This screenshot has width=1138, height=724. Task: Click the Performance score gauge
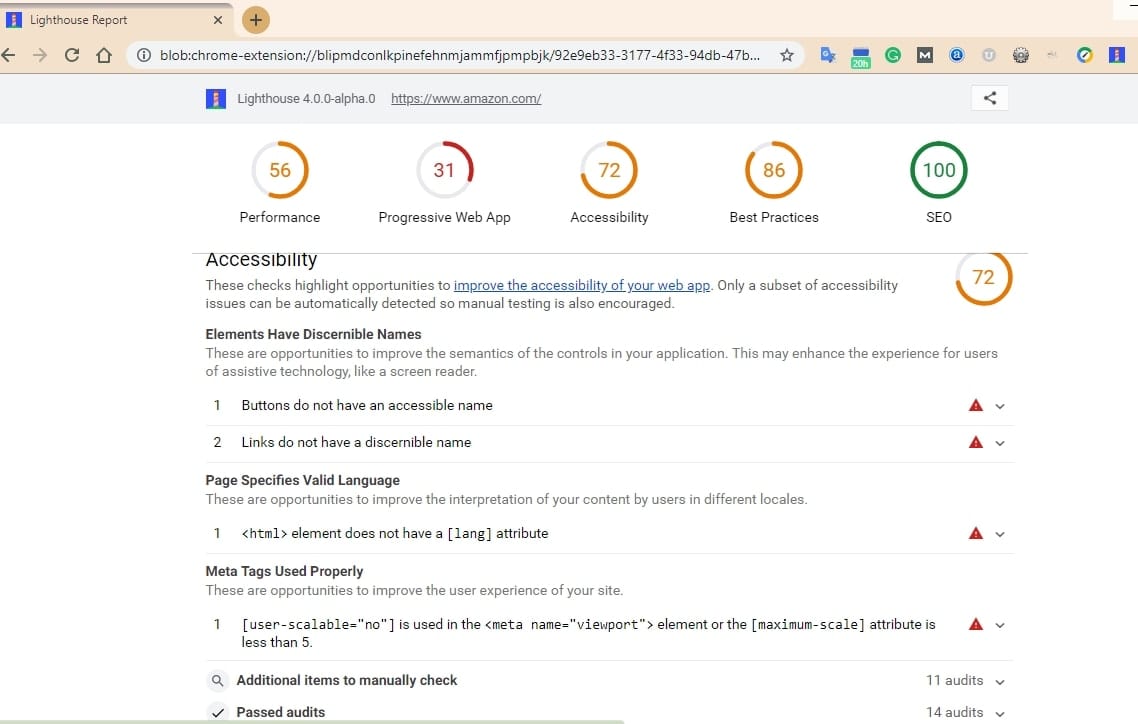point(280,170)
